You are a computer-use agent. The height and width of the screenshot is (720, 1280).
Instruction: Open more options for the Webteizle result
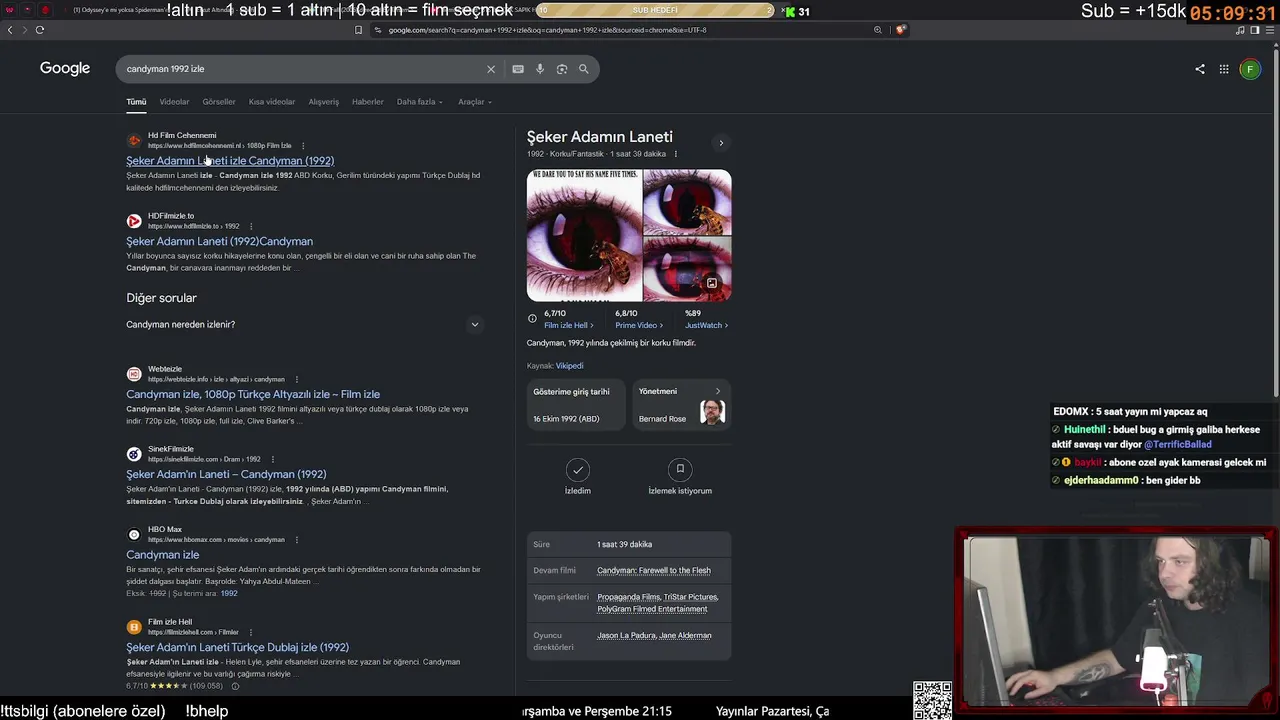coord(296,380)
